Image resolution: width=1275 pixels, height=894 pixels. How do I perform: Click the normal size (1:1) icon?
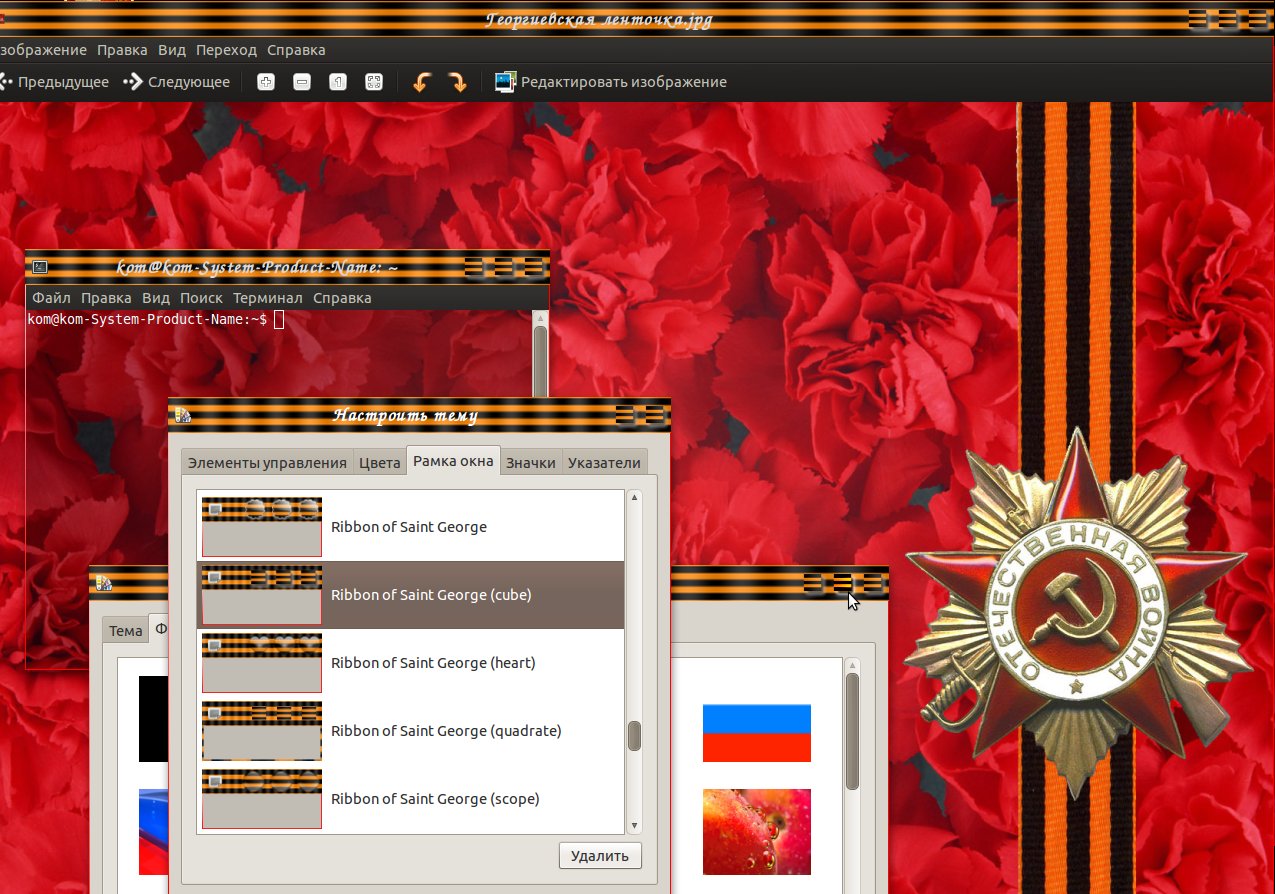pyautogui.click(x=338, y=82)
